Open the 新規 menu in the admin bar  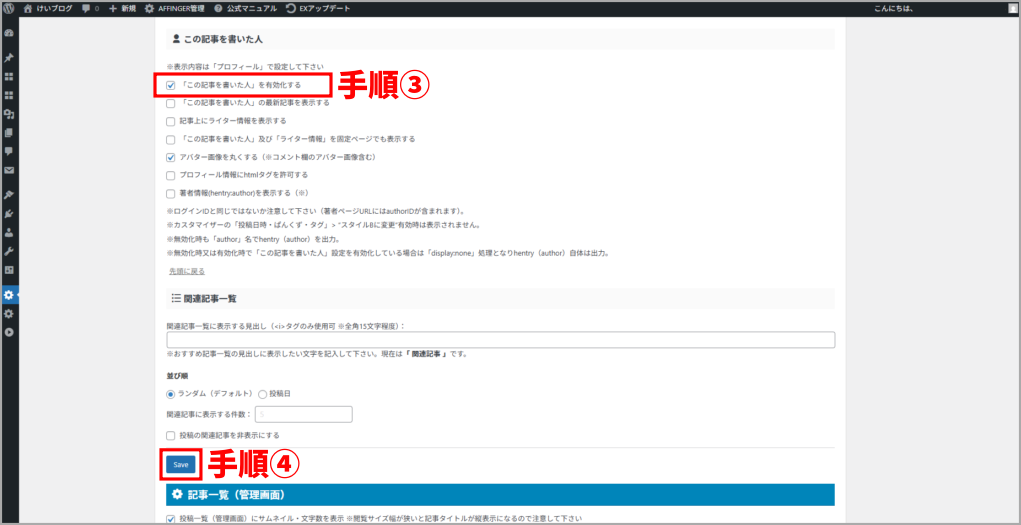pyautogui.click(x=120, y=8)
